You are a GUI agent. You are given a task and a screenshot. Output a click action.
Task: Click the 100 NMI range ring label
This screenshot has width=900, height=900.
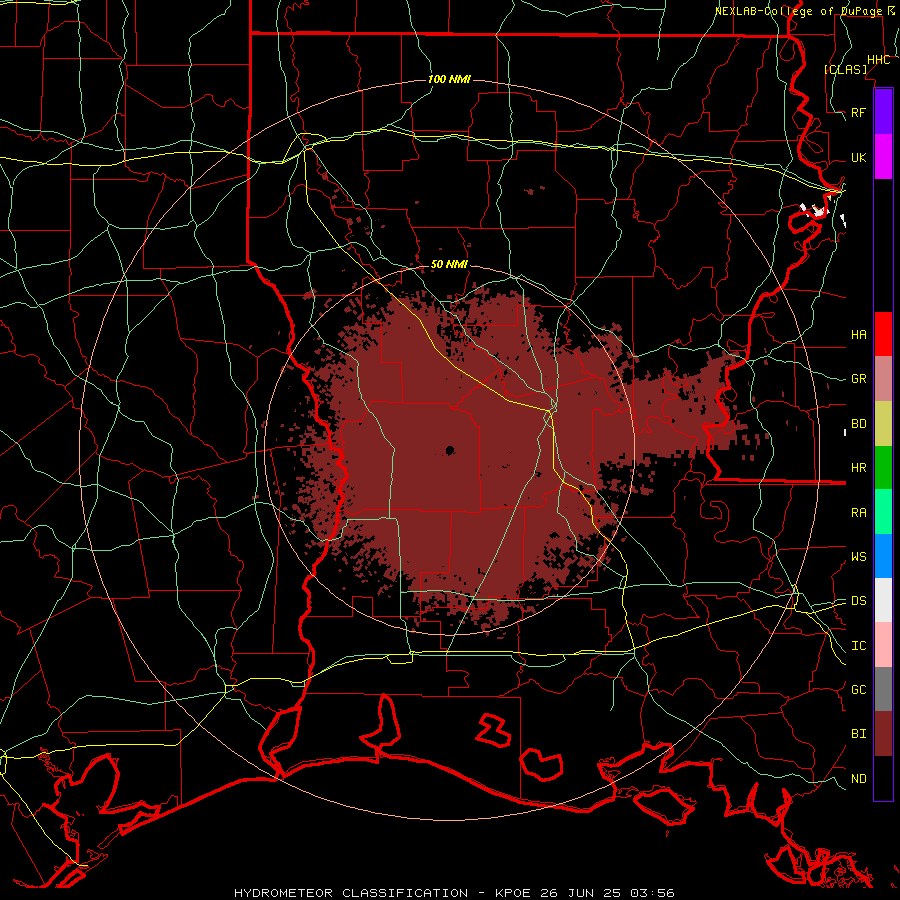pos(449,79)
